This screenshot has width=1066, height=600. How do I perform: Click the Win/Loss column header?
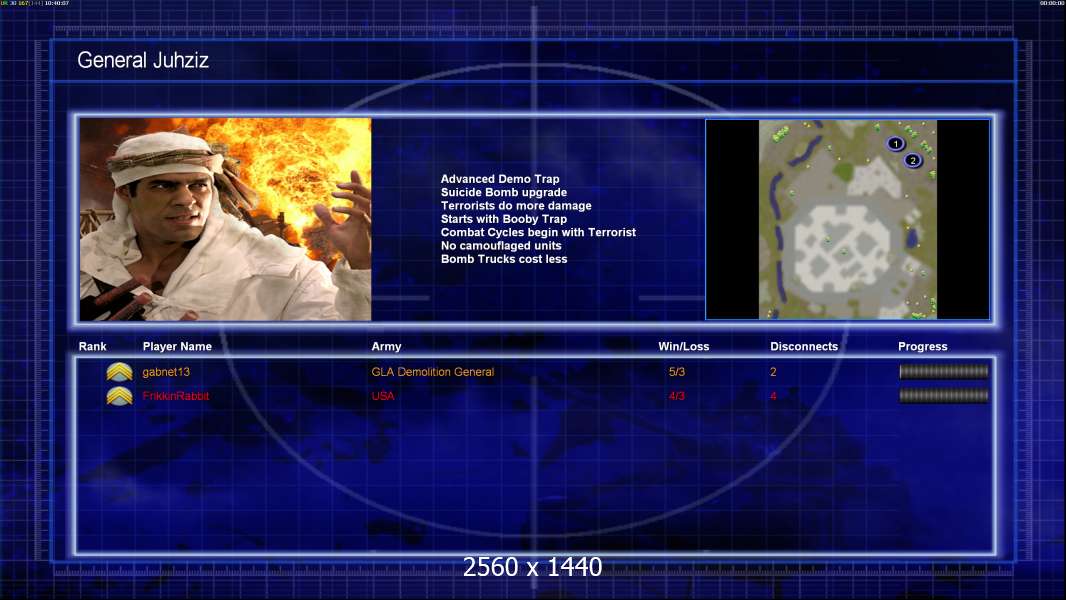683,347
